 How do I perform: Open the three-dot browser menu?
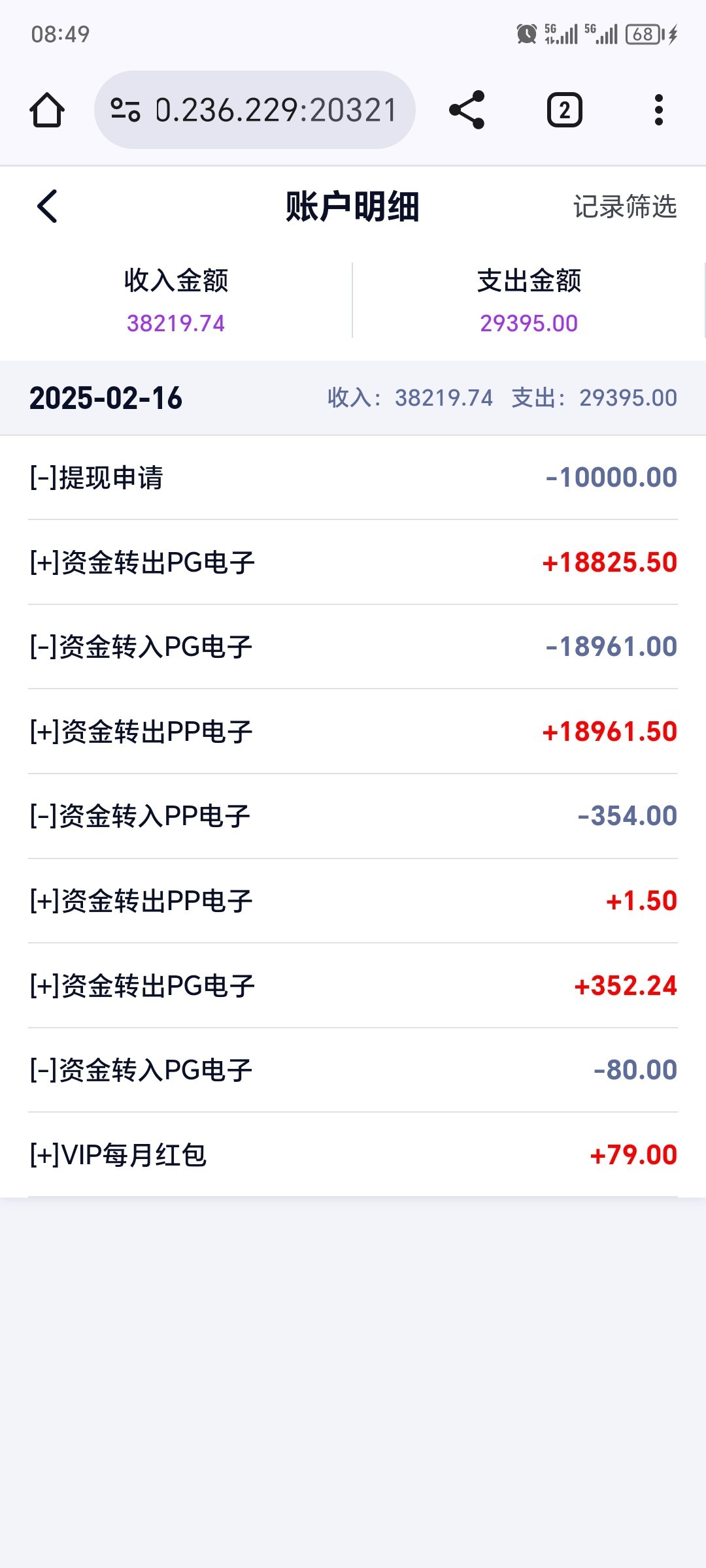[658, 110]
